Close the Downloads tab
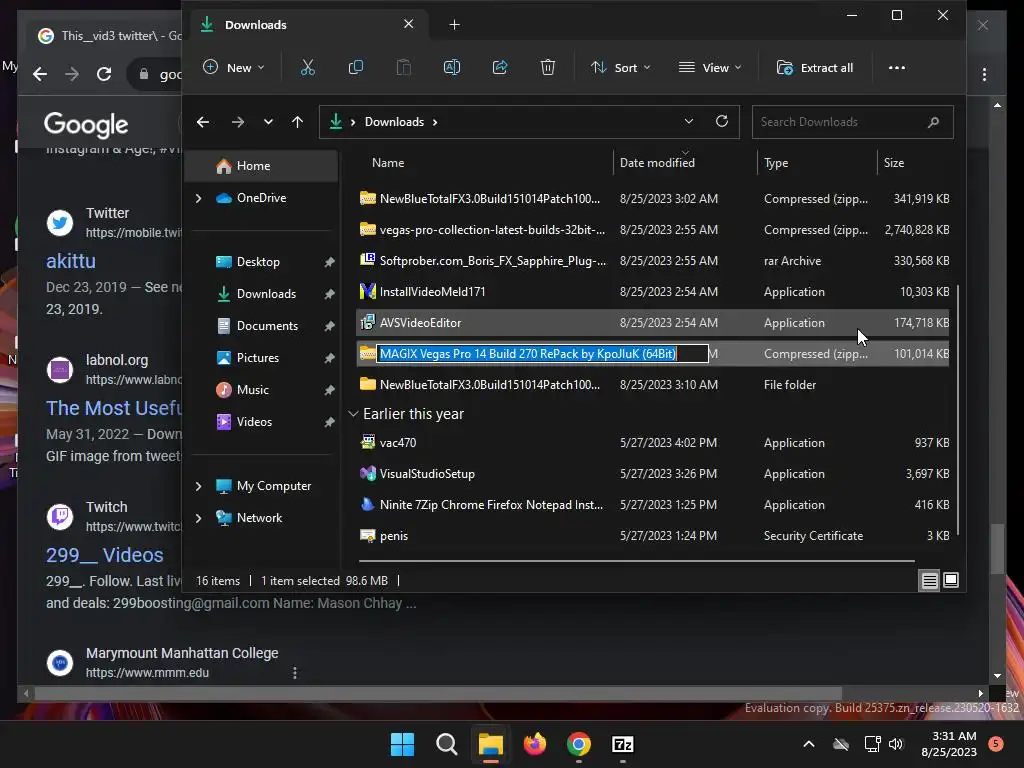The width and height of the screenshot is (1024, 768). tap(409, 24)
